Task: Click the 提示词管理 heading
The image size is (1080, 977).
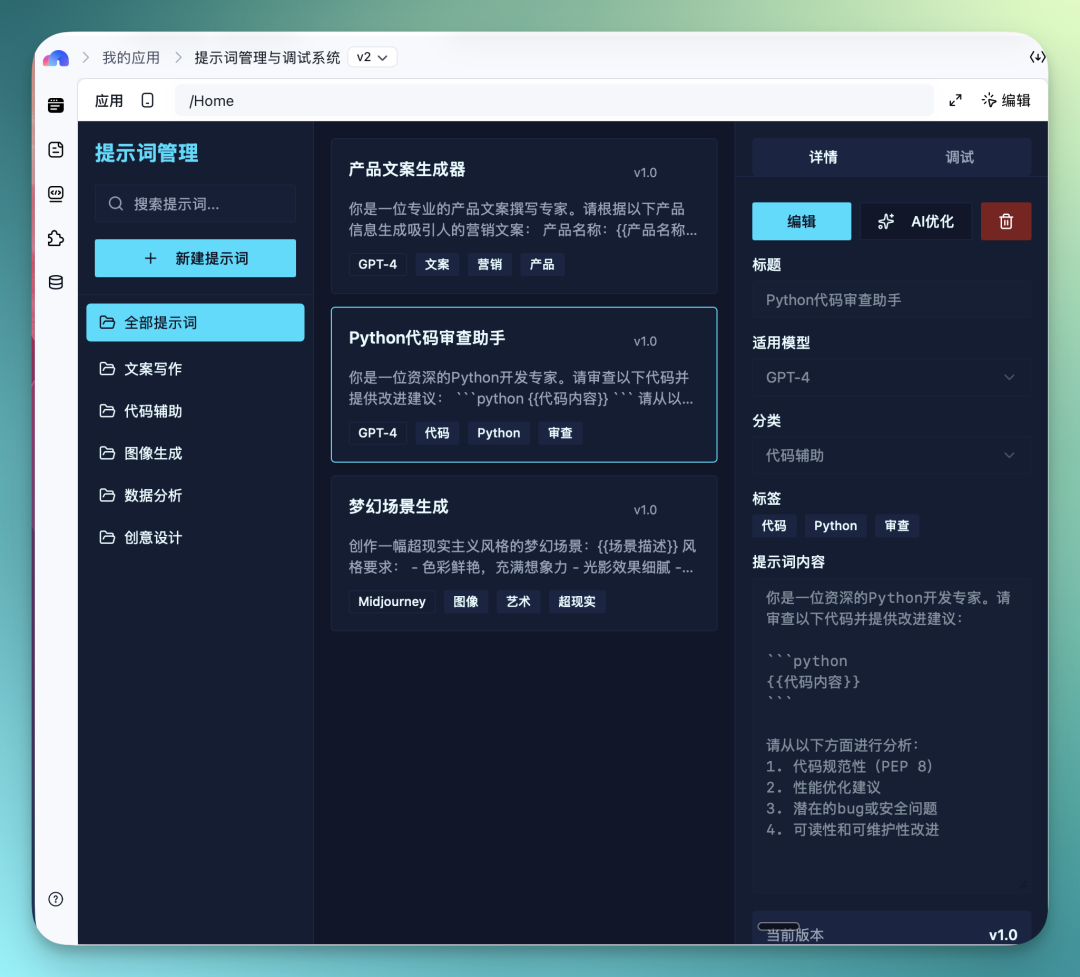Action: [x=147, y=153]
